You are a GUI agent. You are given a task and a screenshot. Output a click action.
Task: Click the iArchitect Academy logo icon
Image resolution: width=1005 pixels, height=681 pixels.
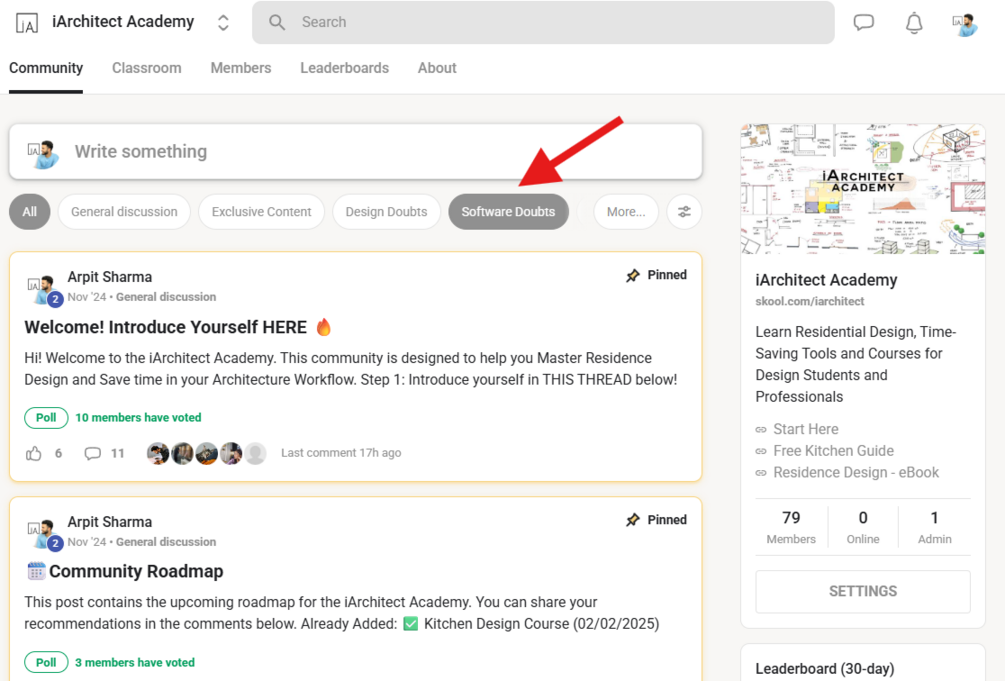[27, 22]
